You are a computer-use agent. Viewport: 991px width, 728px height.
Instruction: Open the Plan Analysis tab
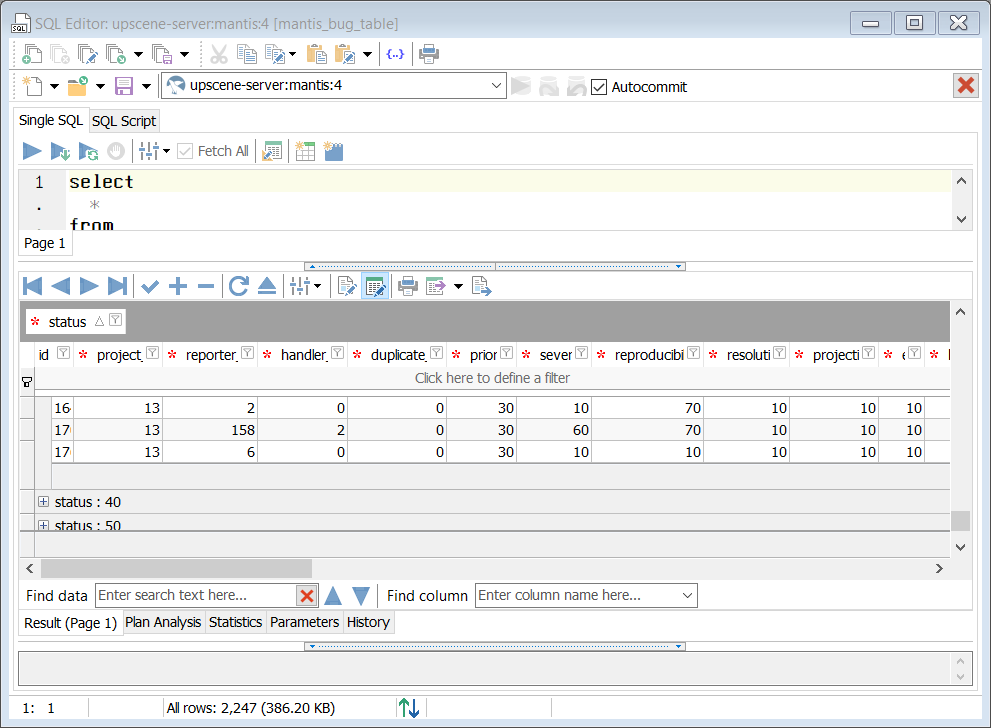click(163, 622)
